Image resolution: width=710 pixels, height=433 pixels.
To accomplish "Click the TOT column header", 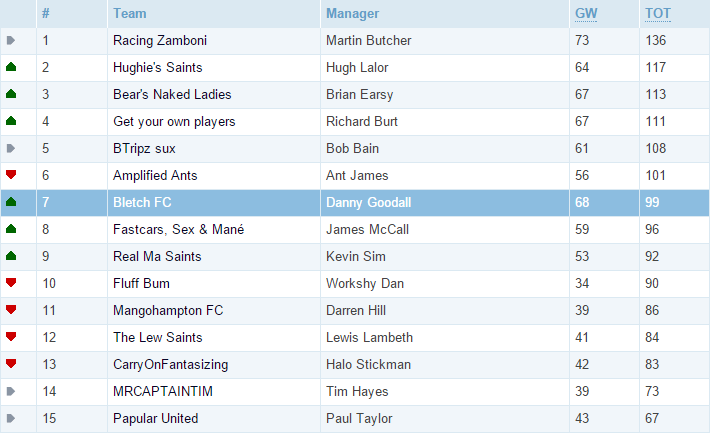I will [657, 14].
